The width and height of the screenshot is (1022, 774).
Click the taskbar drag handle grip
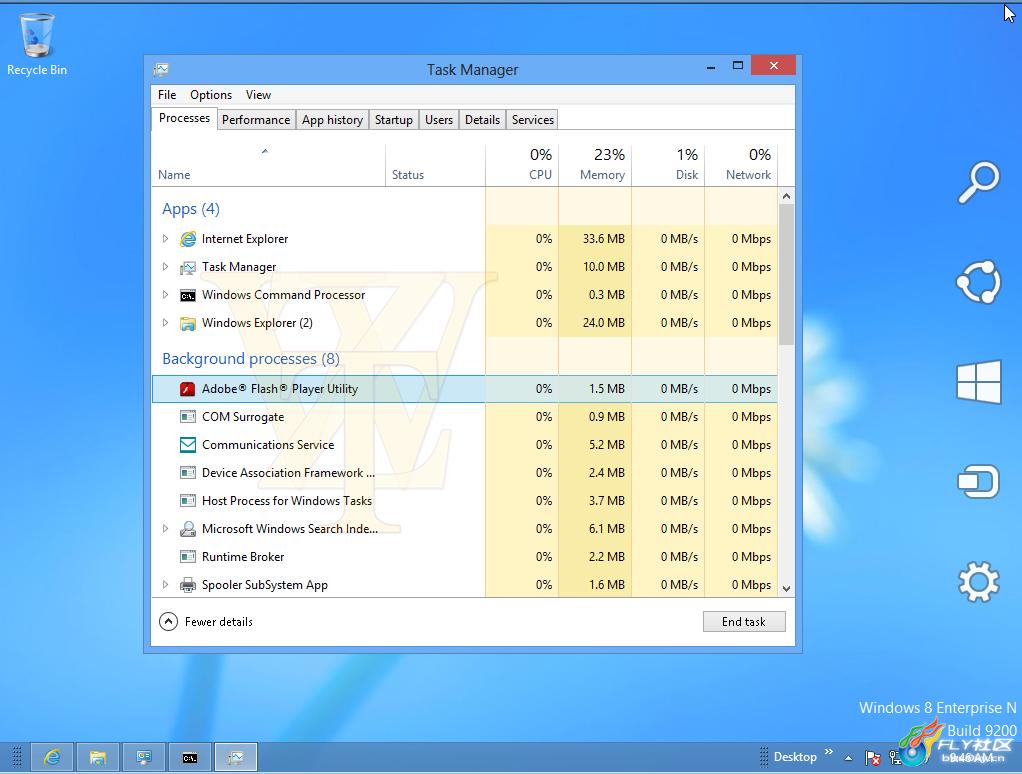click(18, 757)
